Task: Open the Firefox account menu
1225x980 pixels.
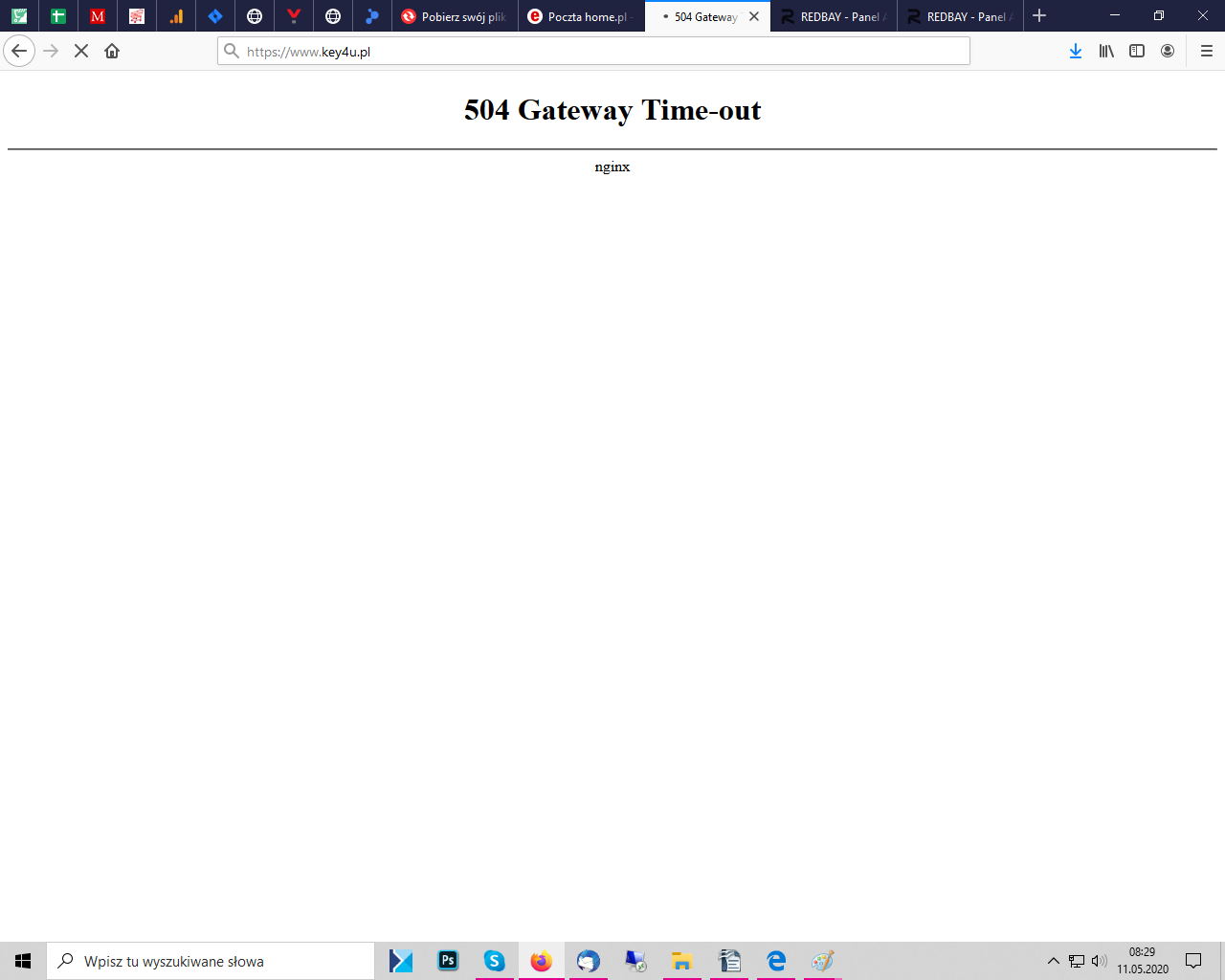Action: [1168, 51]
